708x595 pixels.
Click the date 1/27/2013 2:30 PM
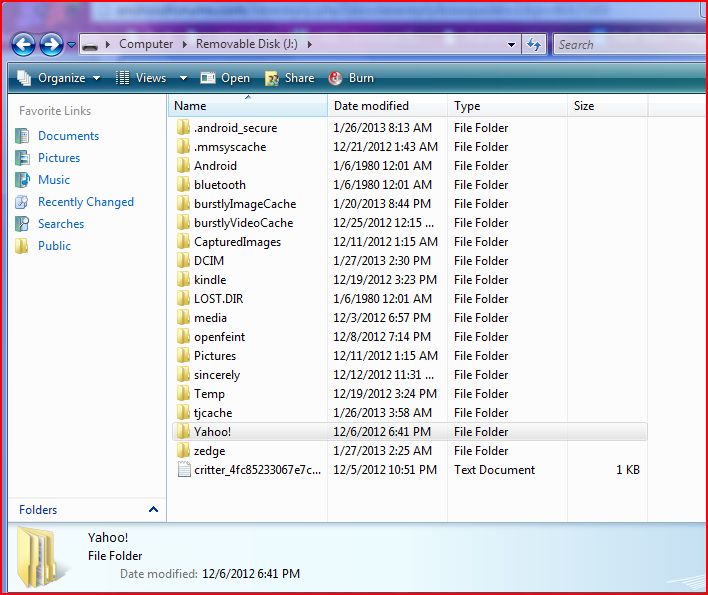(x=382, y=261)
